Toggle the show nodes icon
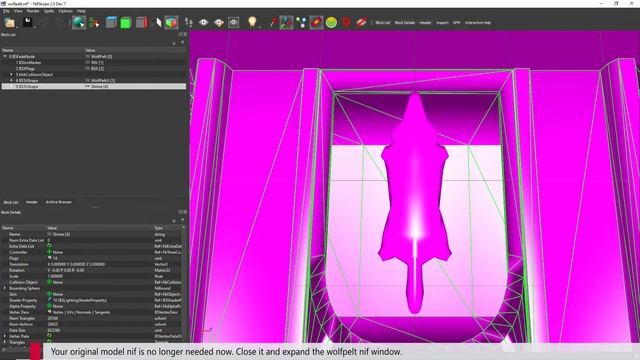The height and width of the screenshot is (360, 640). 301,22
